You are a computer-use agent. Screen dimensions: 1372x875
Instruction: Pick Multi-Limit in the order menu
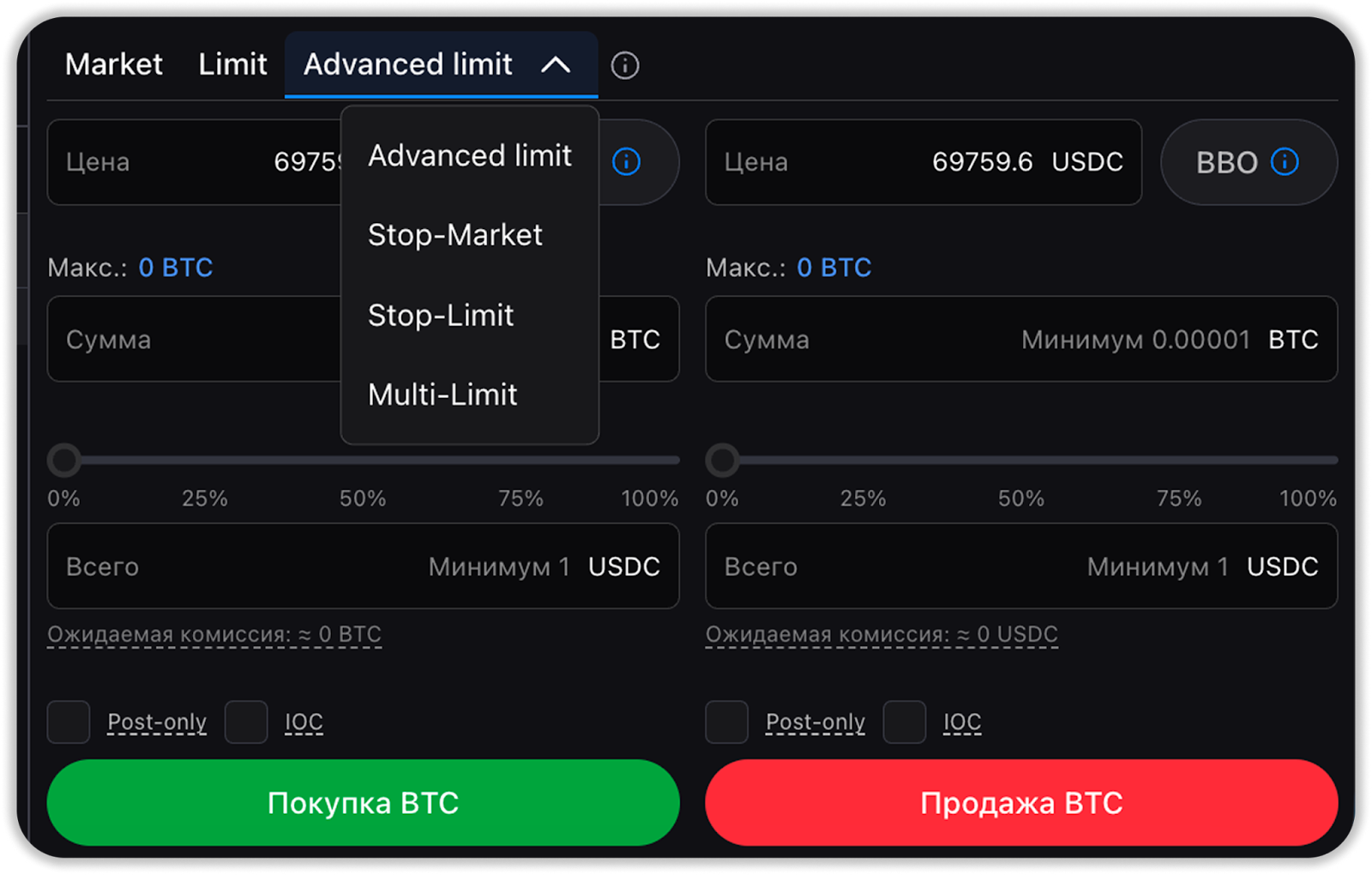pyautogui.click(x=442, y=395)
